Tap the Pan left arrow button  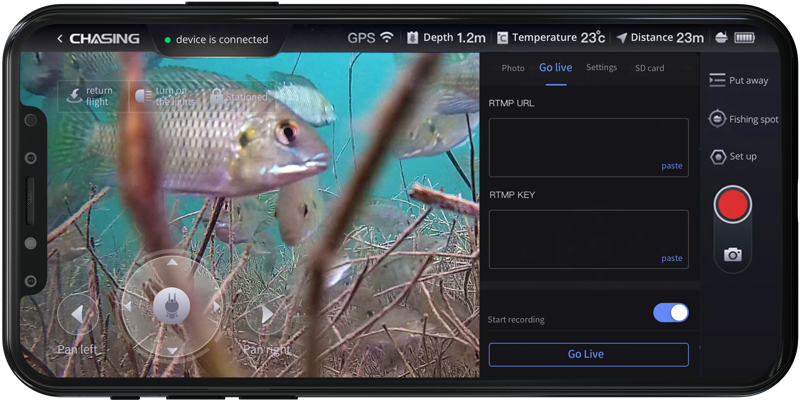78,314
